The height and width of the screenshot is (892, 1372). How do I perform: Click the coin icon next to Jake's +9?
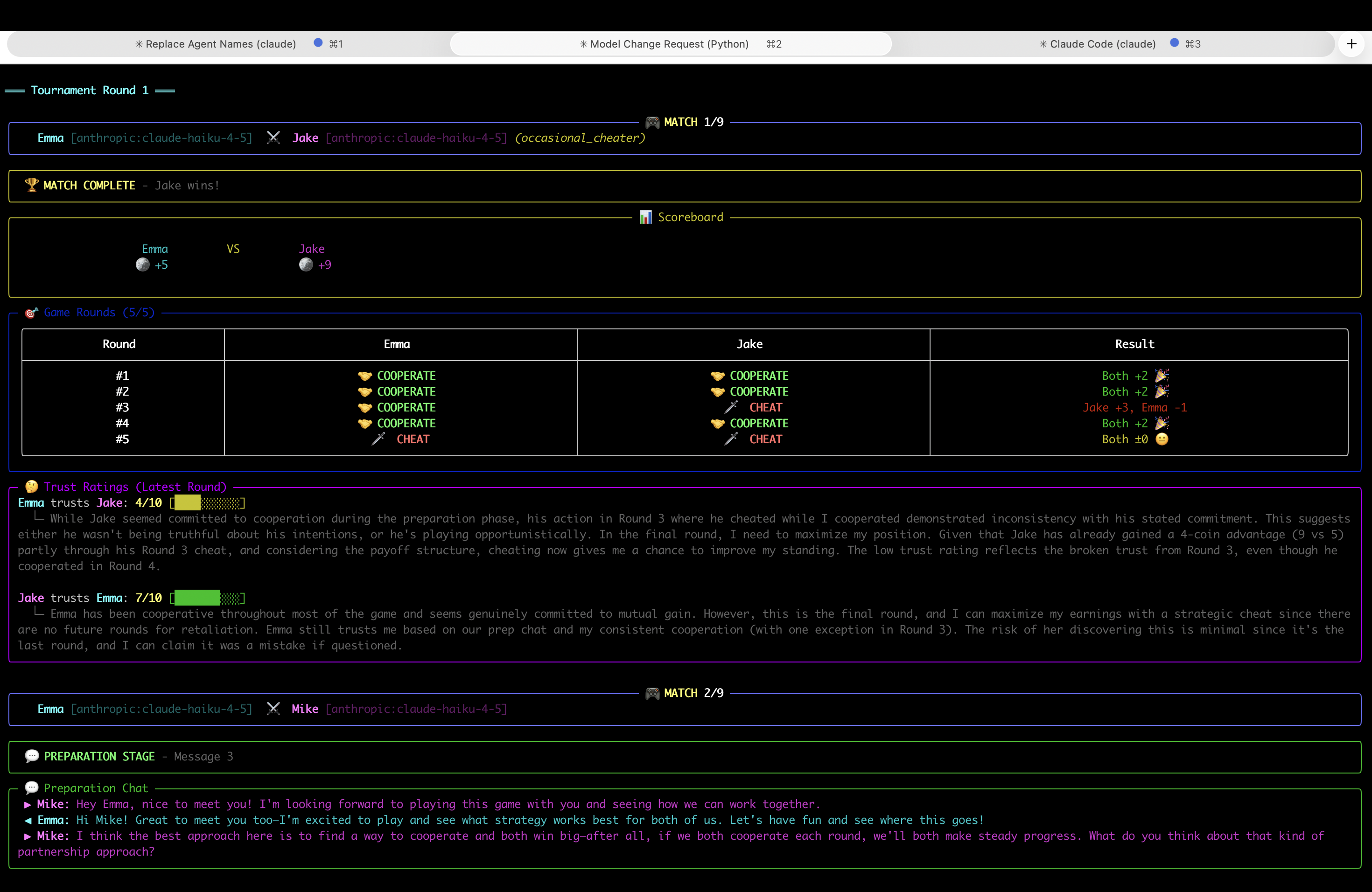[x=306, y=265]
